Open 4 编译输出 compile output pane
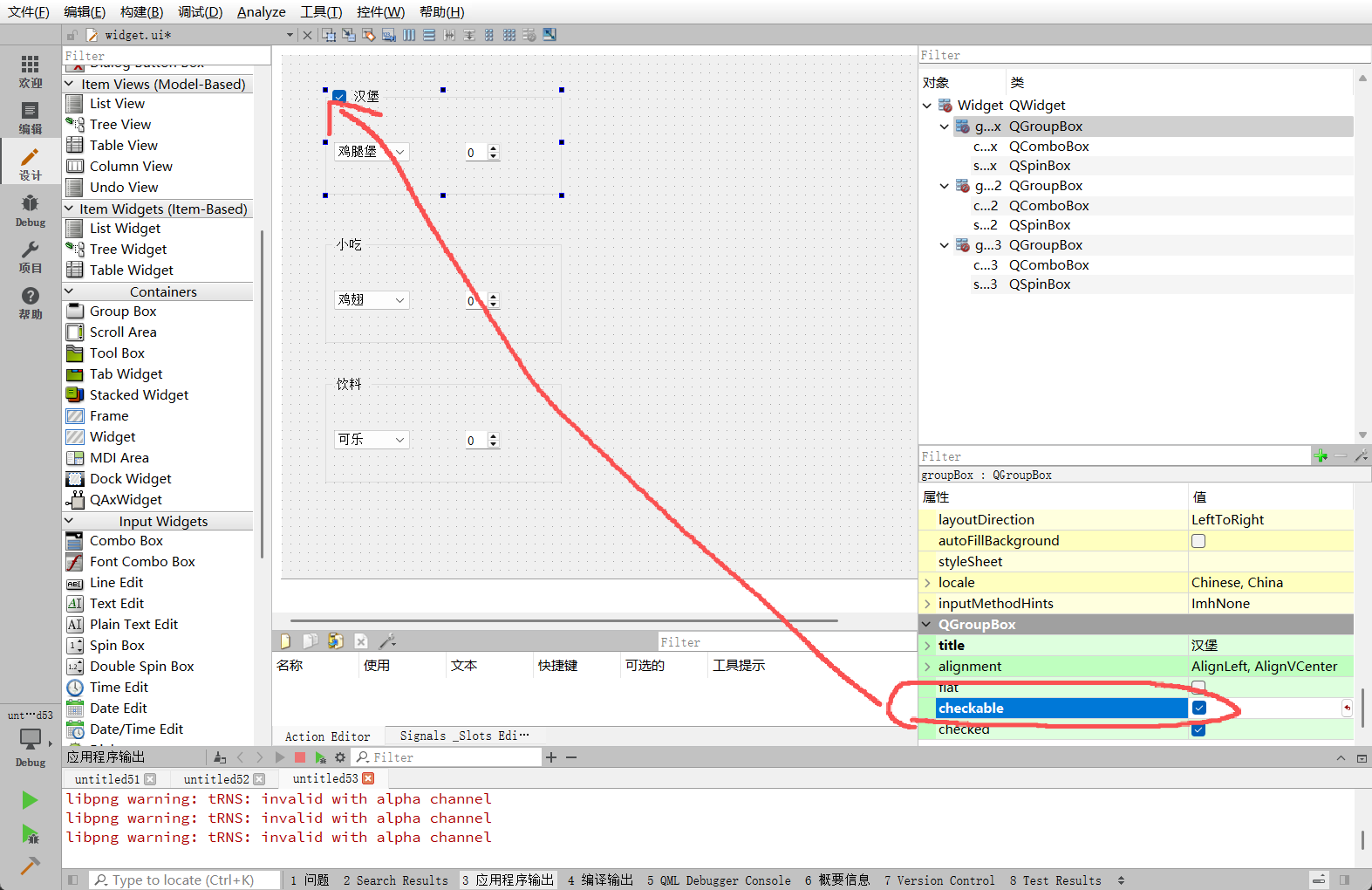1372x890 pixels. click(x=600, y=880)
